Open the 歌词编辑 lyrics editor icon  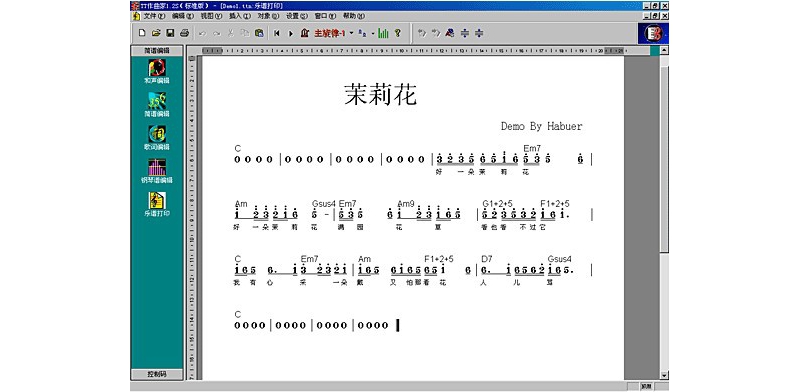click(x=157, y=138)
